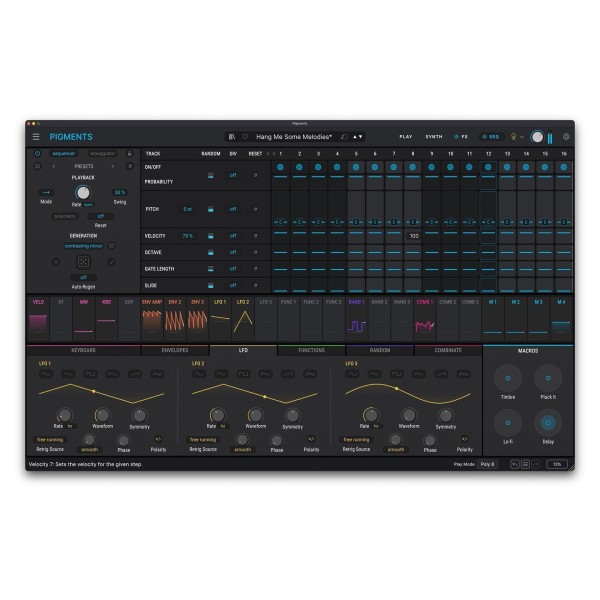This screenshot has width=600, height=600.
Task: Select the ENV AMP modulation source
Action: click(x=152, y=319)
